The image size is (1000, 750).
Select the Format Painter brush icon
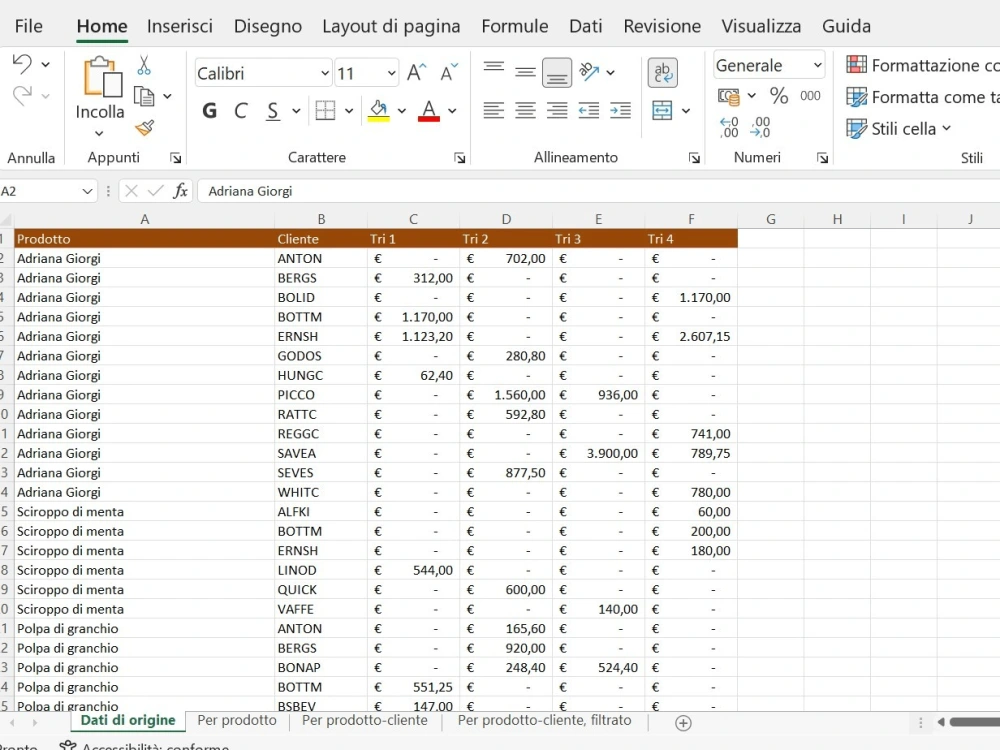[145, 128]
